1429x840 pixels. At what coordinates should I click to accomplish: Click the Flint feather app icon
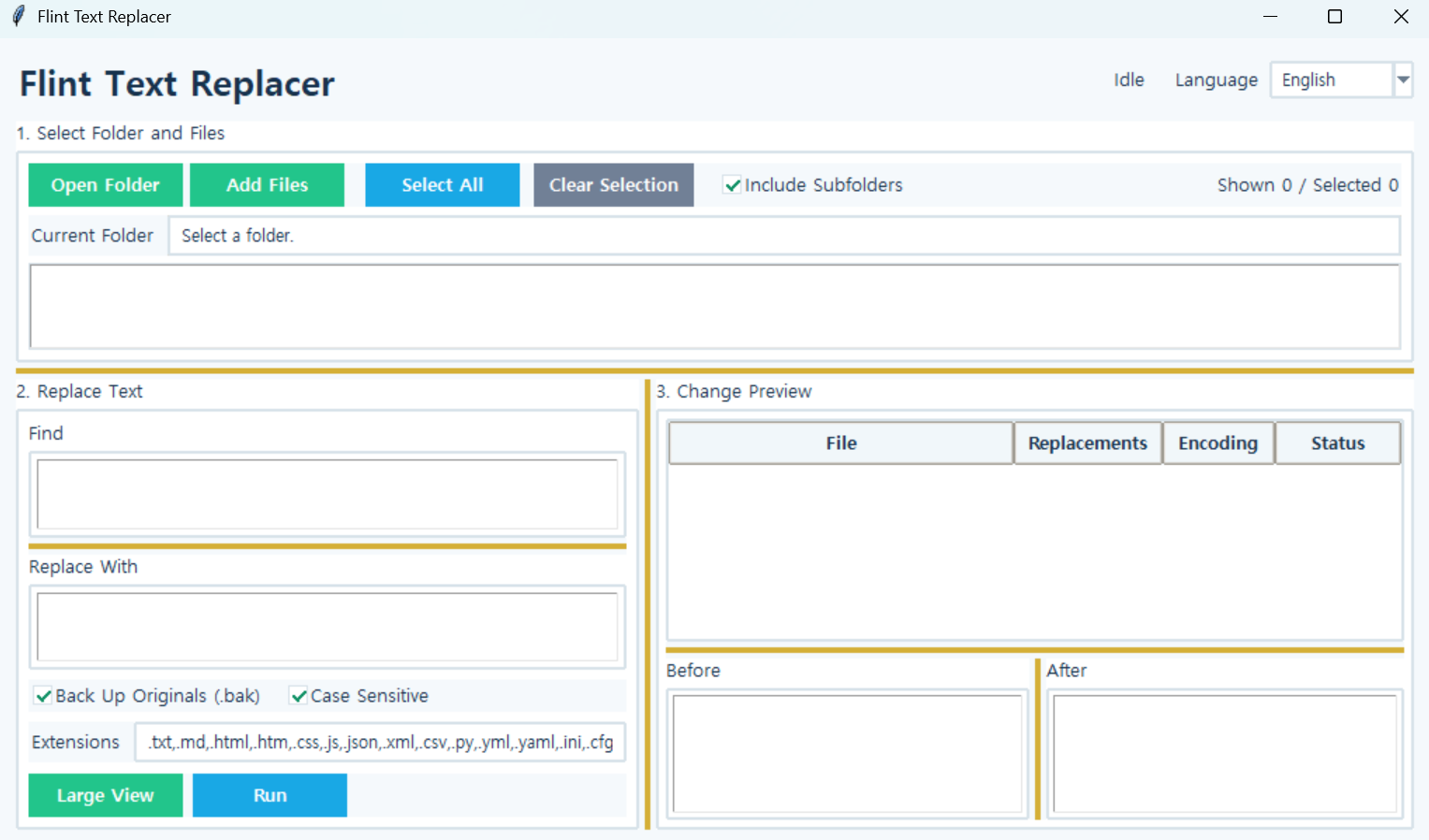point(18,17)
